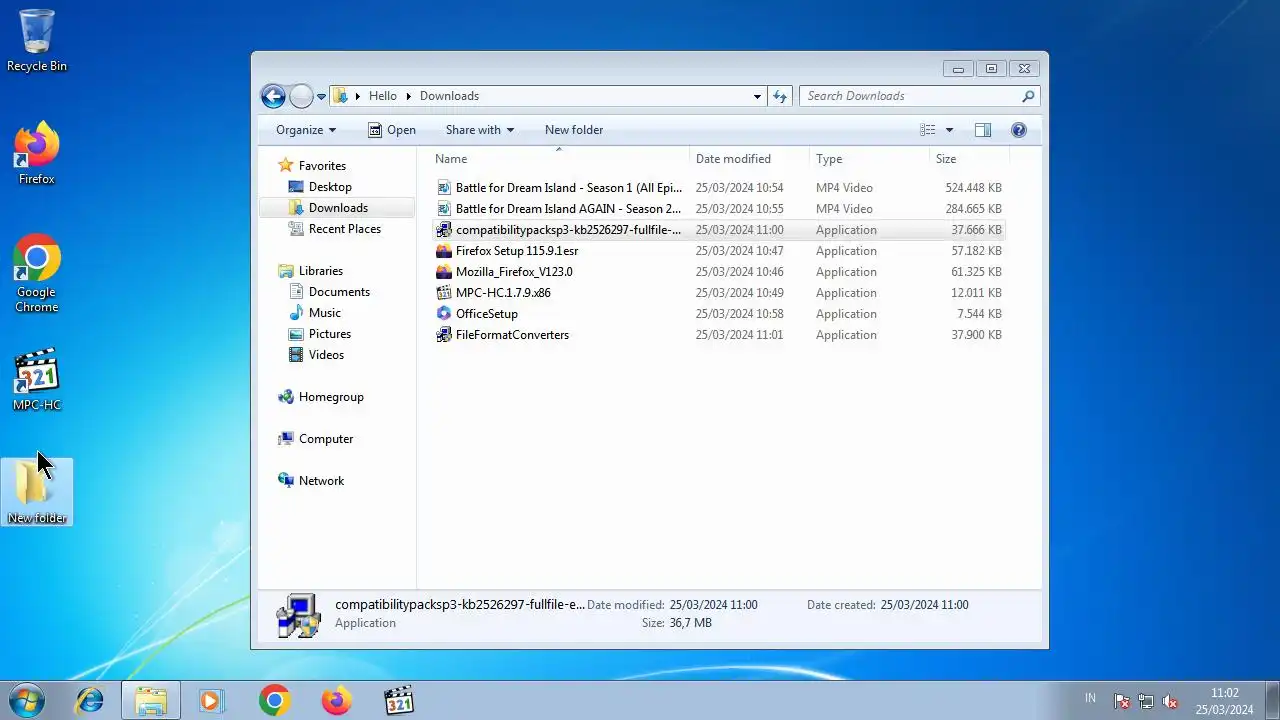Select FileFormatConverters file
Image resolution: width=1280 pixels, height=720 pixels.
point(719,335)
